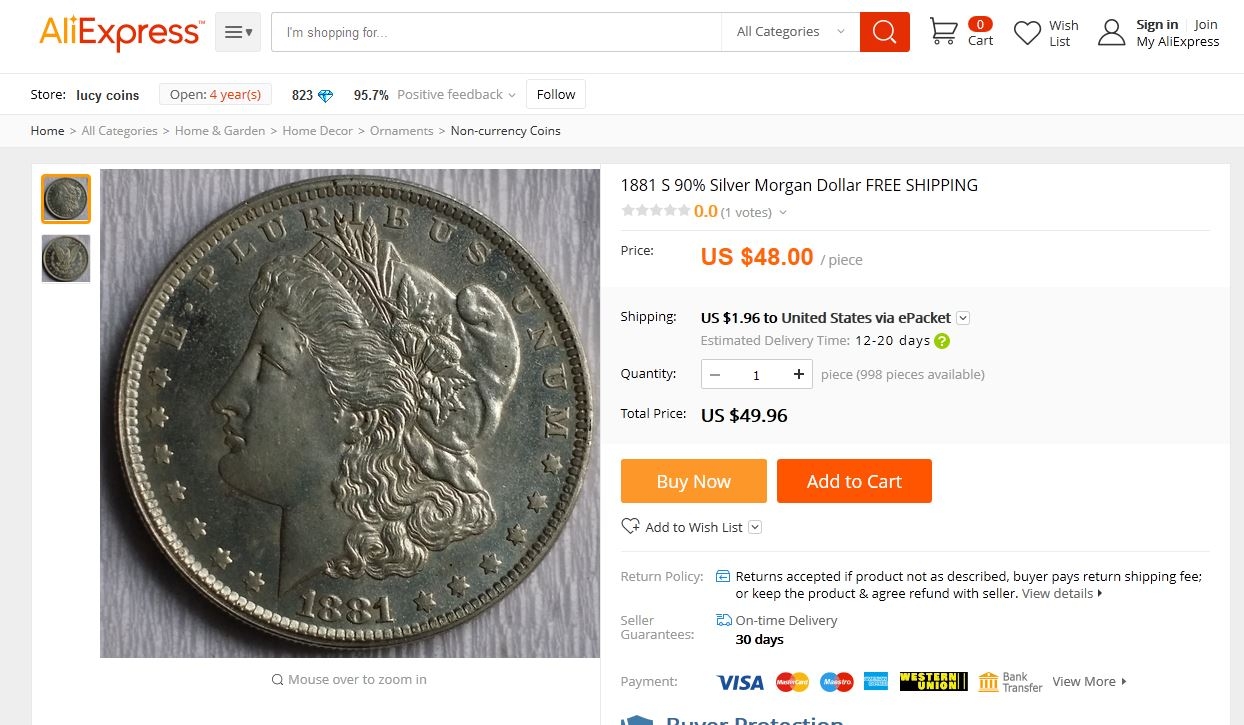Select the second coin thumbnail image
The image size is (1244, 725).
point(66,259)
